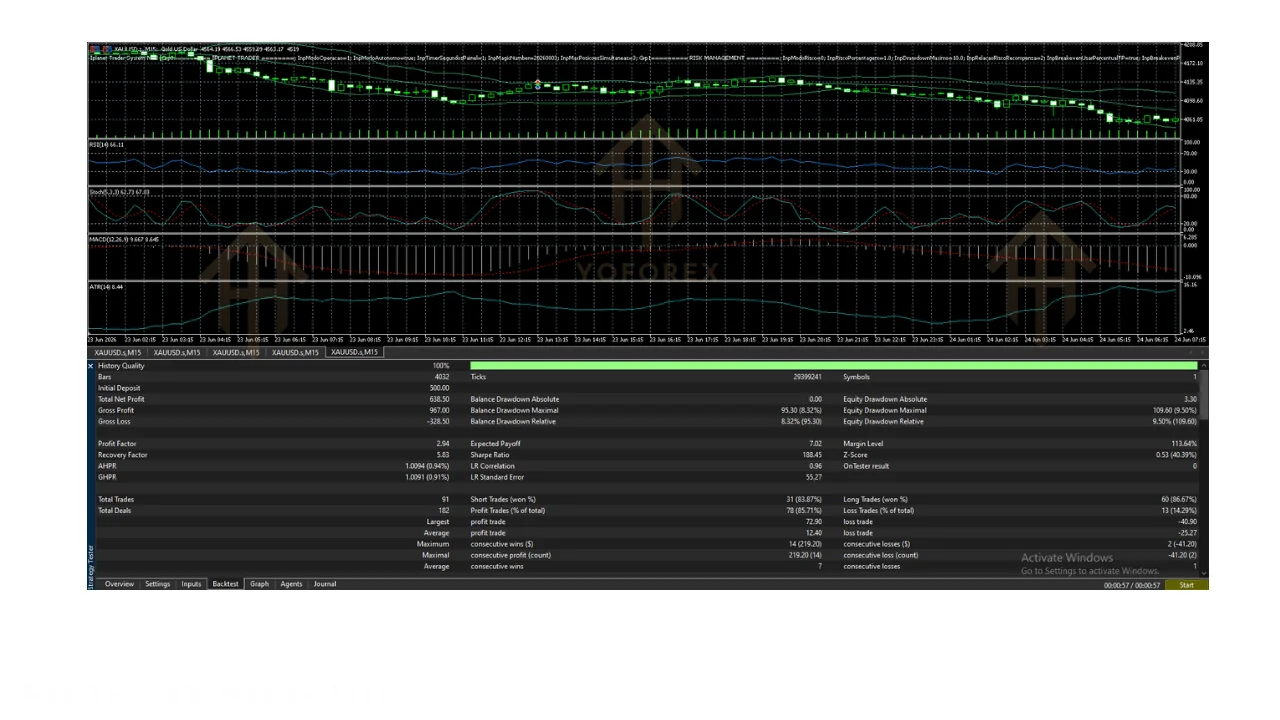This screenshot has width=1280, height=720.
Task: Select Profit Trades value 78 (85.71%)
Action: [x=803, y=510]
